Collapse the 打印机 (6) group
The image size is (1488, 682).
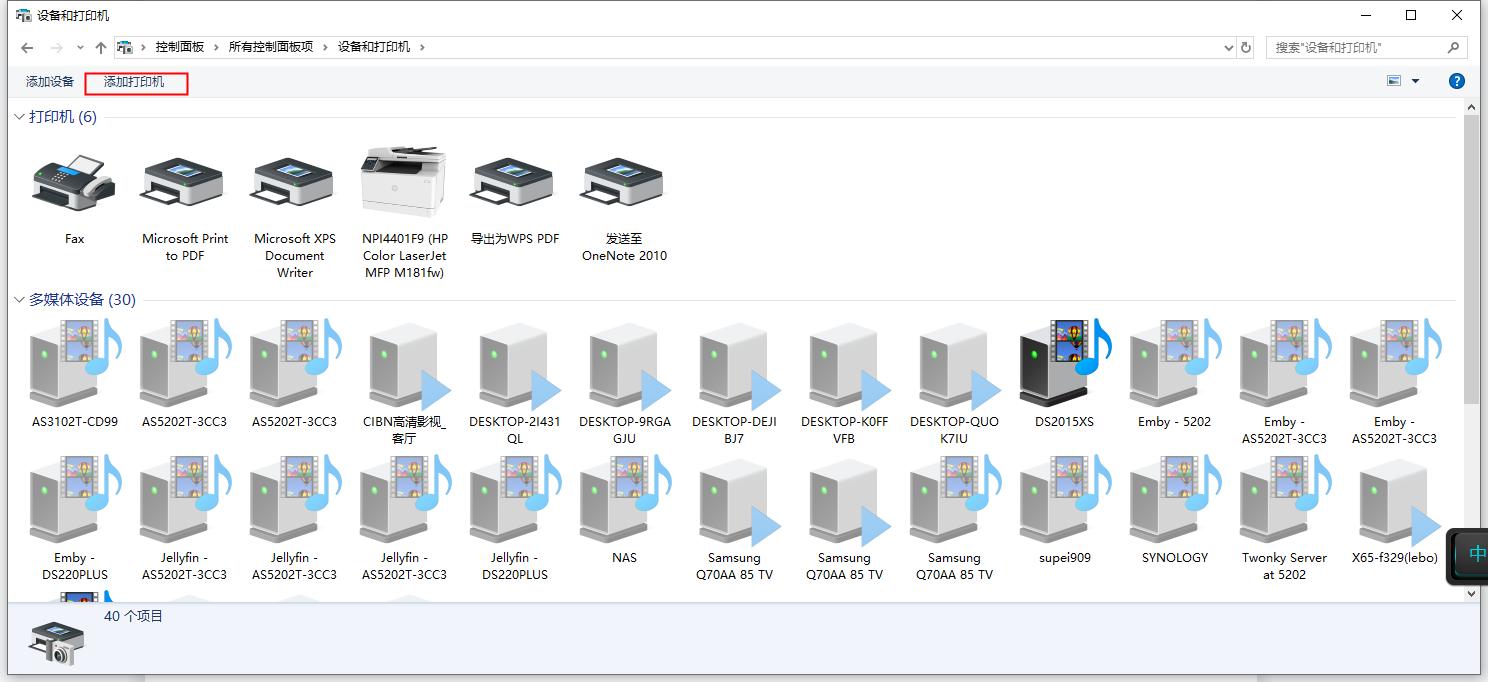tap(19, 117)
